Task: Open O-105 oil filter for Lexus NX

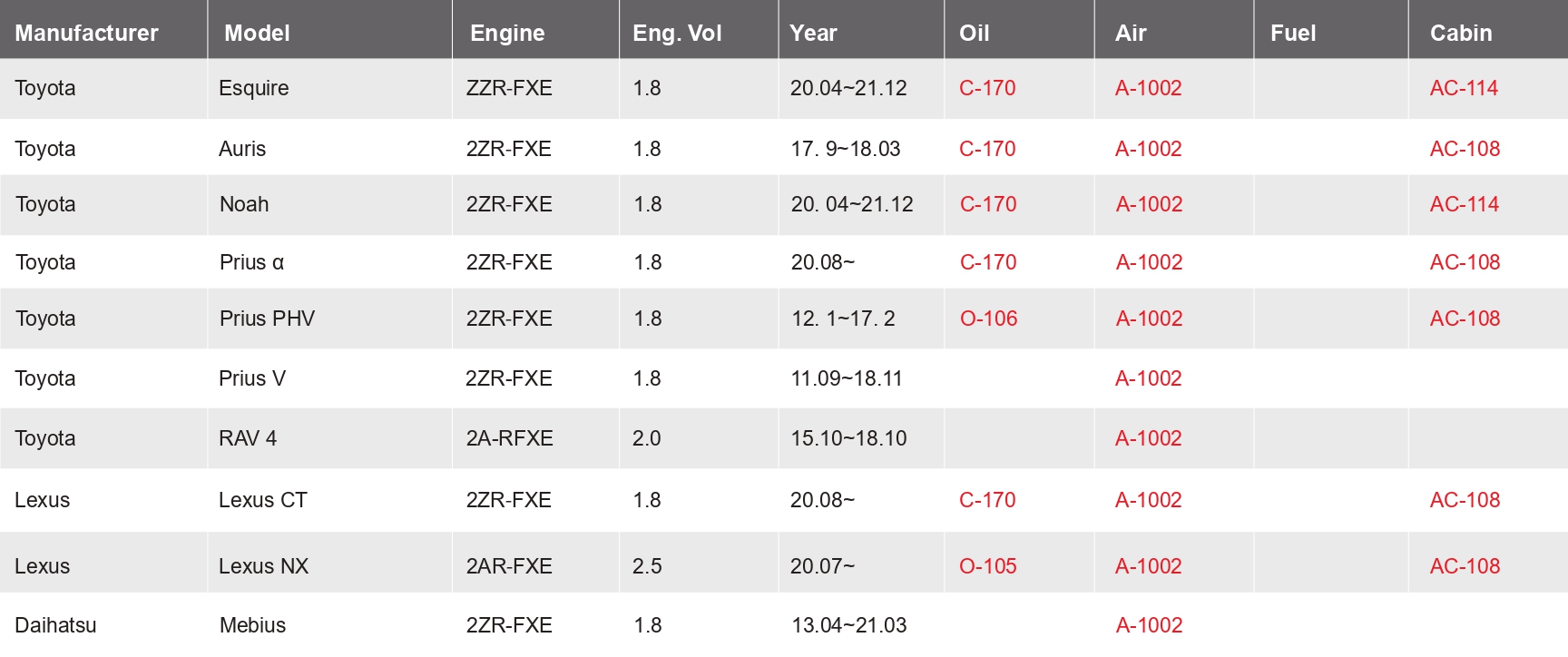Action: point(987,566)
